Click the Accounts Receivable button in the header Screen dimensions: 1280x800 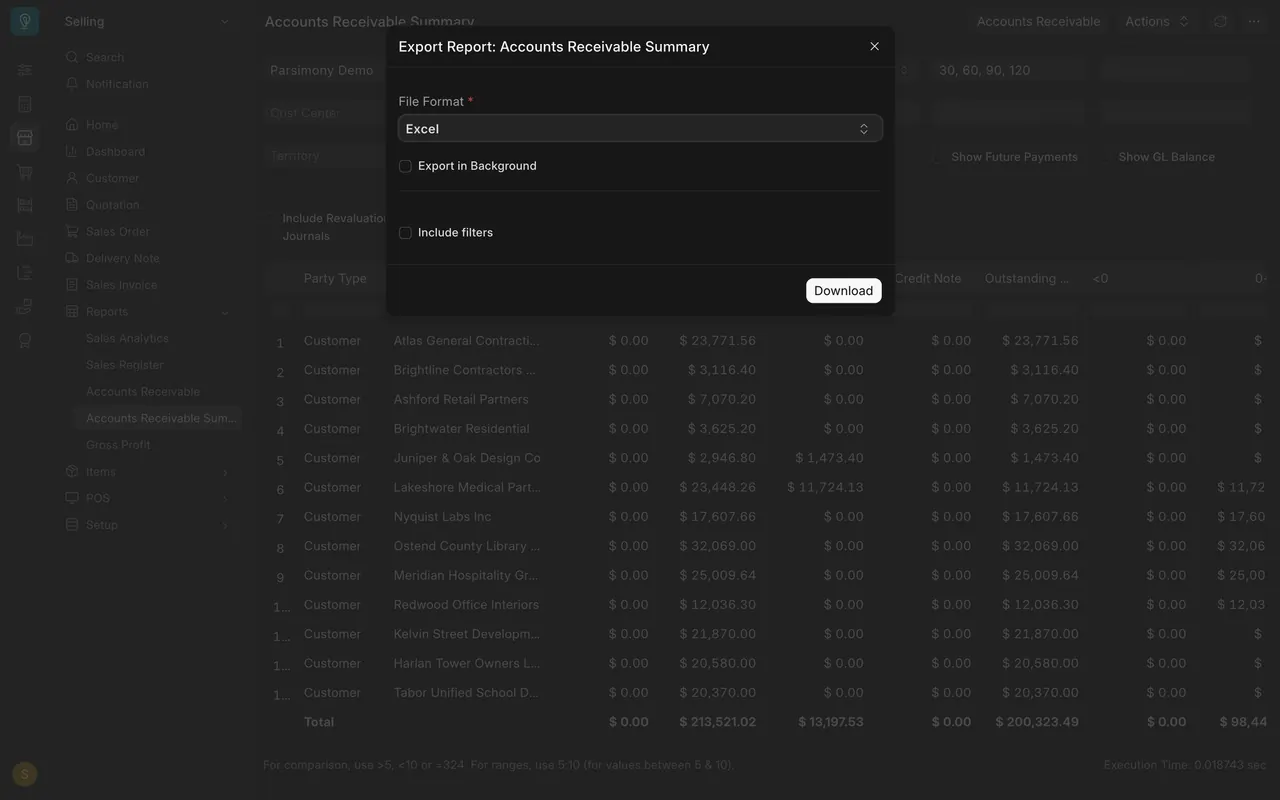1038,21
